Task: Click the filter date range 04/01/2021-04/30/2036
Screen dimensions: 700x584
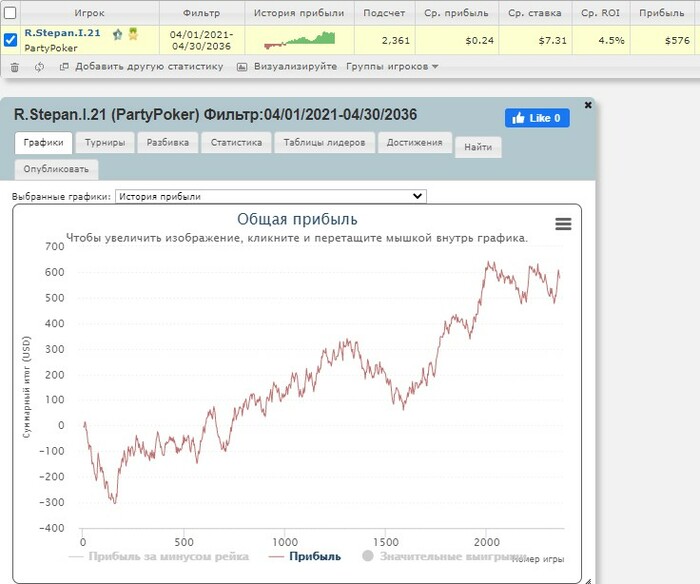Action: 201,40
